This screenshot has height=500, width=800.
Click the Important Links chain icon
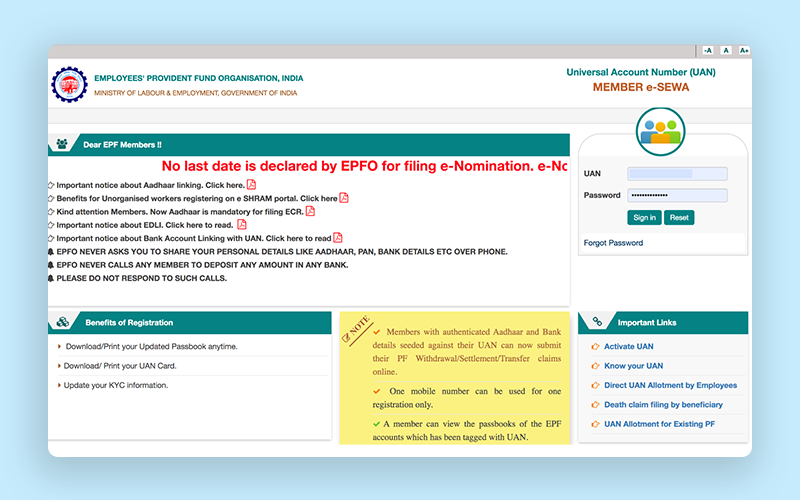coord(597,322)
